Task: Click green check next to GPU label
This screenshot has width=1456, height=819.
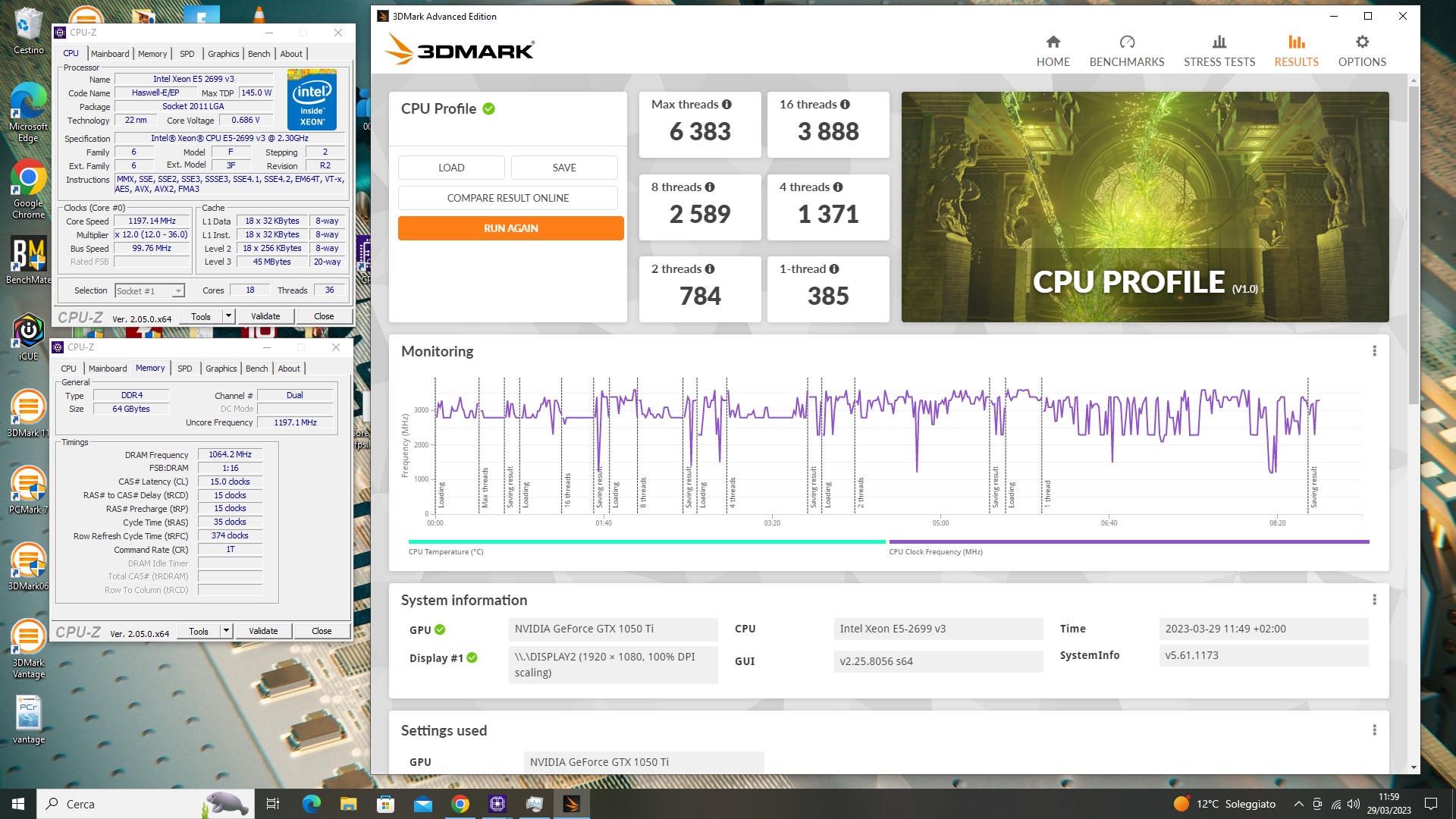Action: [x=440, y=629]
